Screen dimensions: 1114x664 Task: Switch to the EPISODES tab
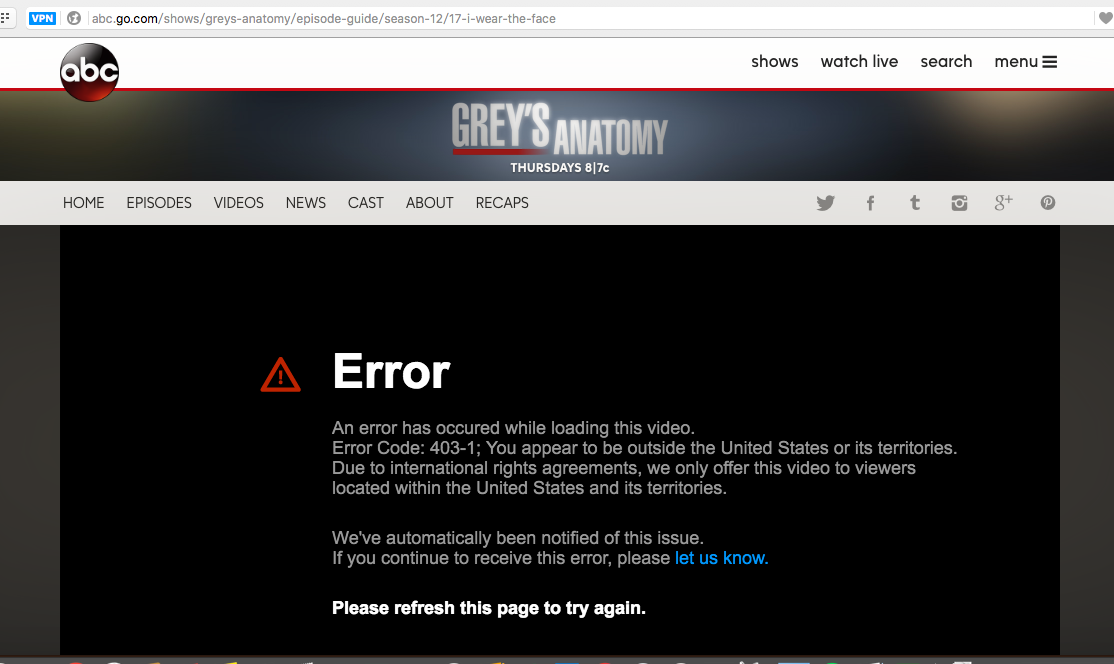click(x=159, y=203)
